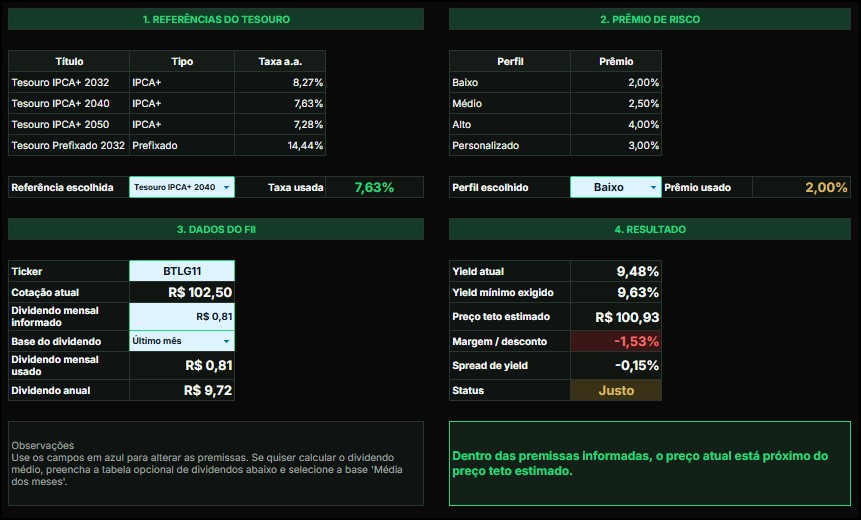This screenshot has height=520, width=861.
Task: Select the Preço teto estimado value R$ 100,93
Action: (x=616, y=317)
